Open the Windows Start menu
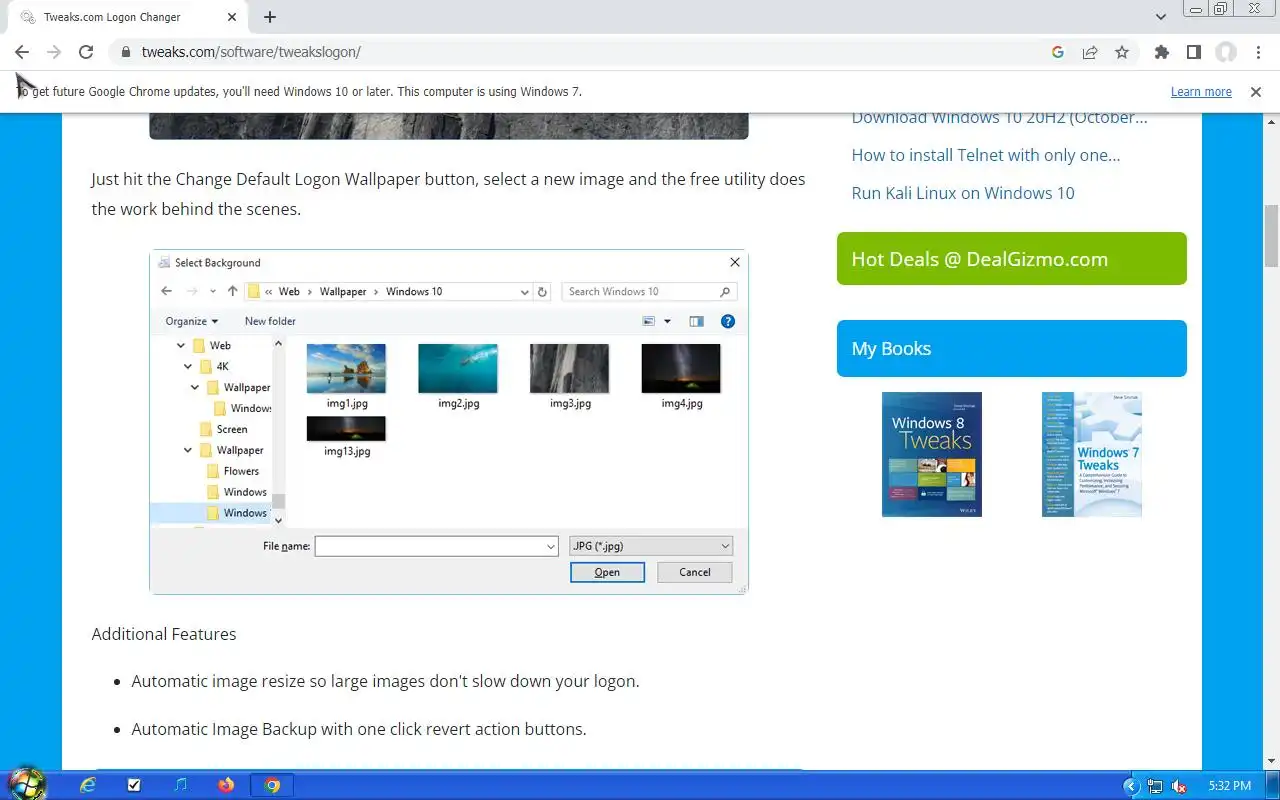 pyautogui.click(x=26, y=784)
